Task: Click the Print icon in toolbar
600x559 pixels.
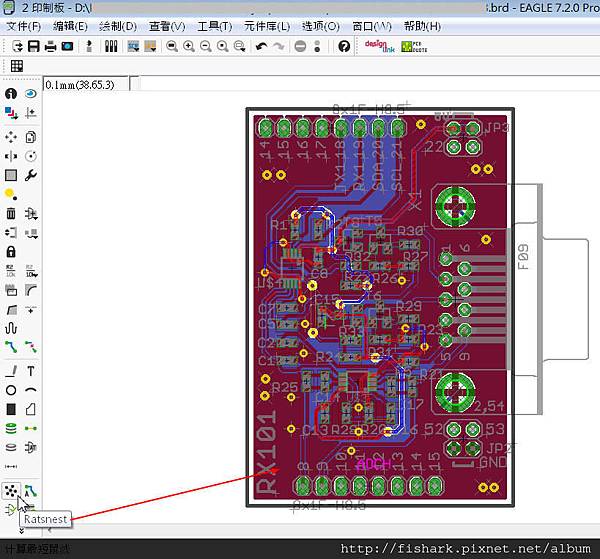Action: [x=50, y=46]
